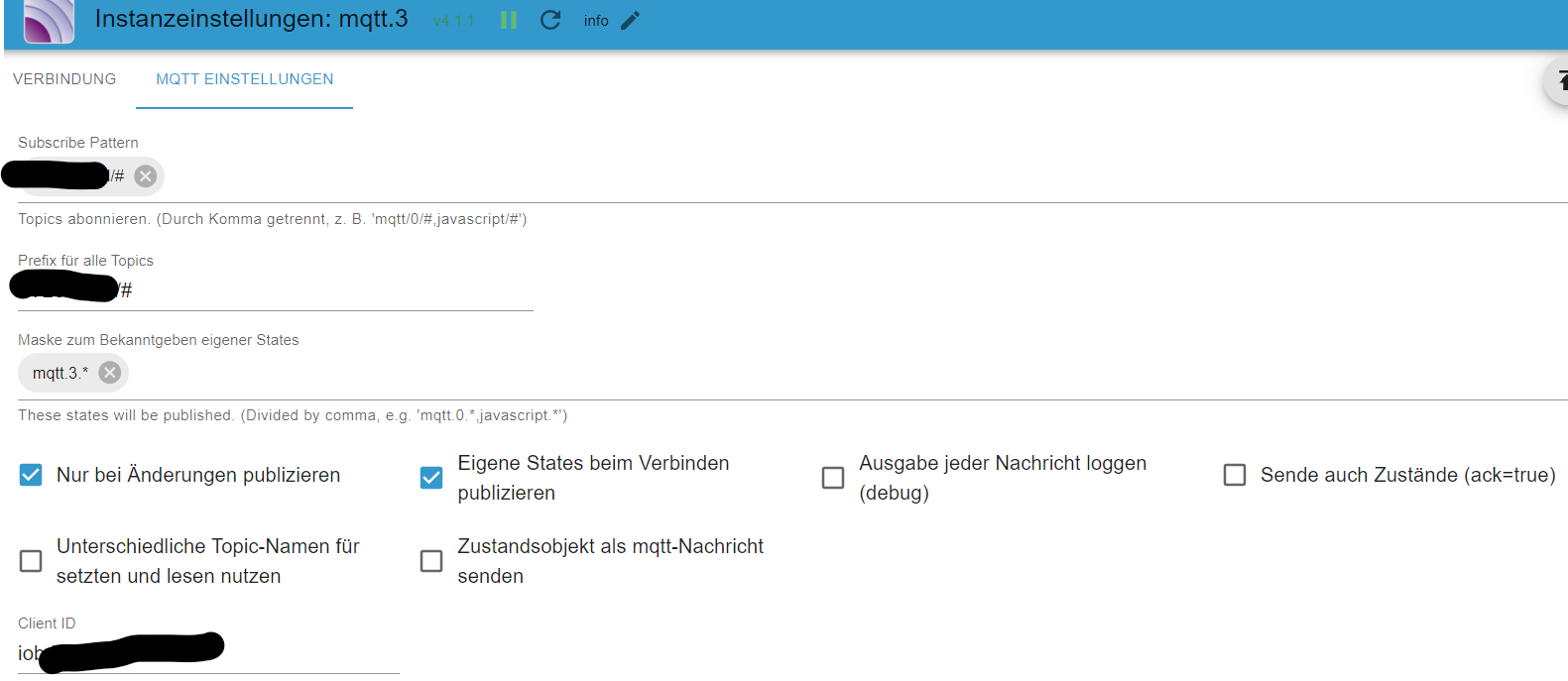
Task: Click the upload floating button at right edge
Action: 1559,81
